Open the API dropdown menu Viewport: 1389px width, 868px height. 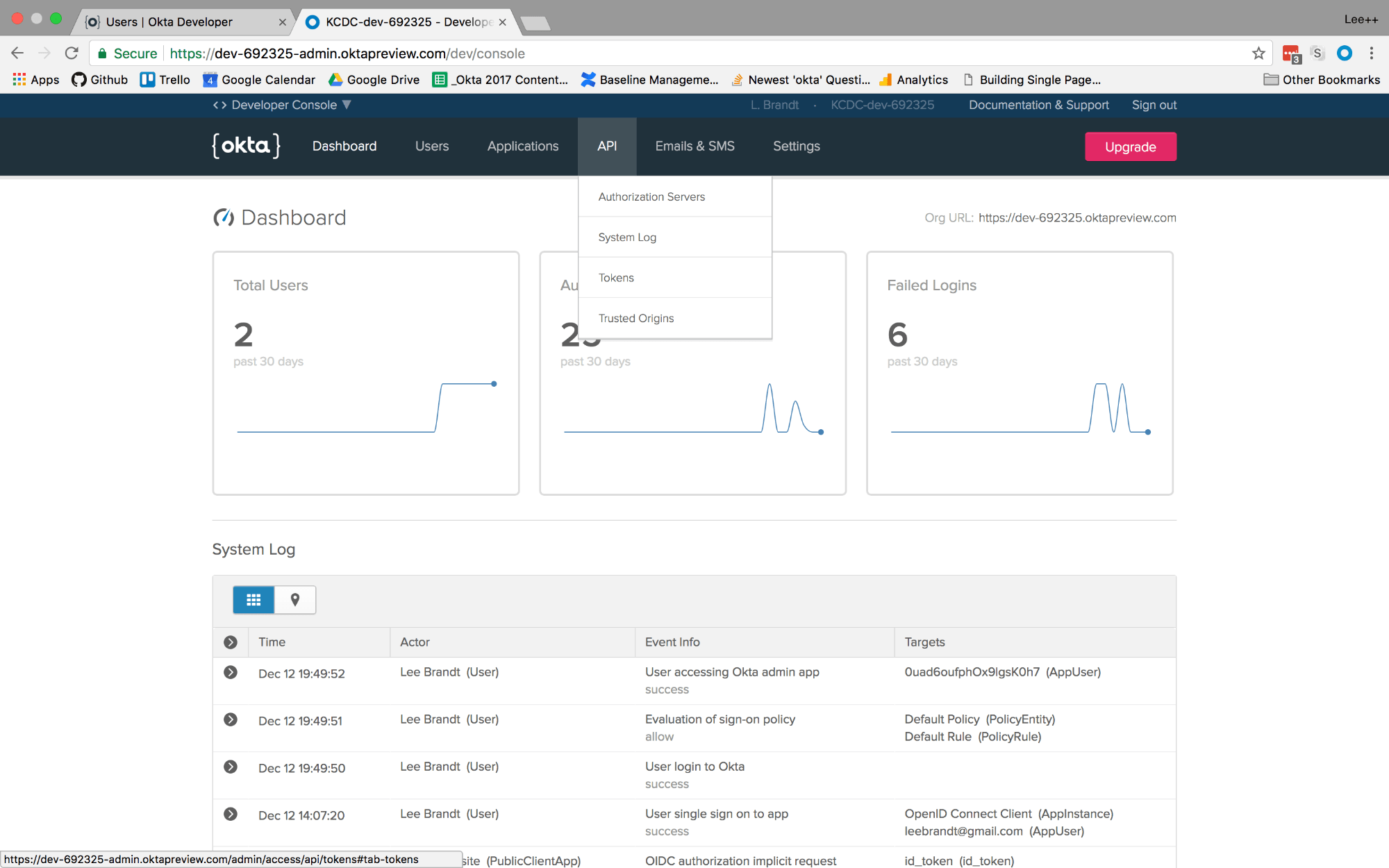(x=607, y=146)
